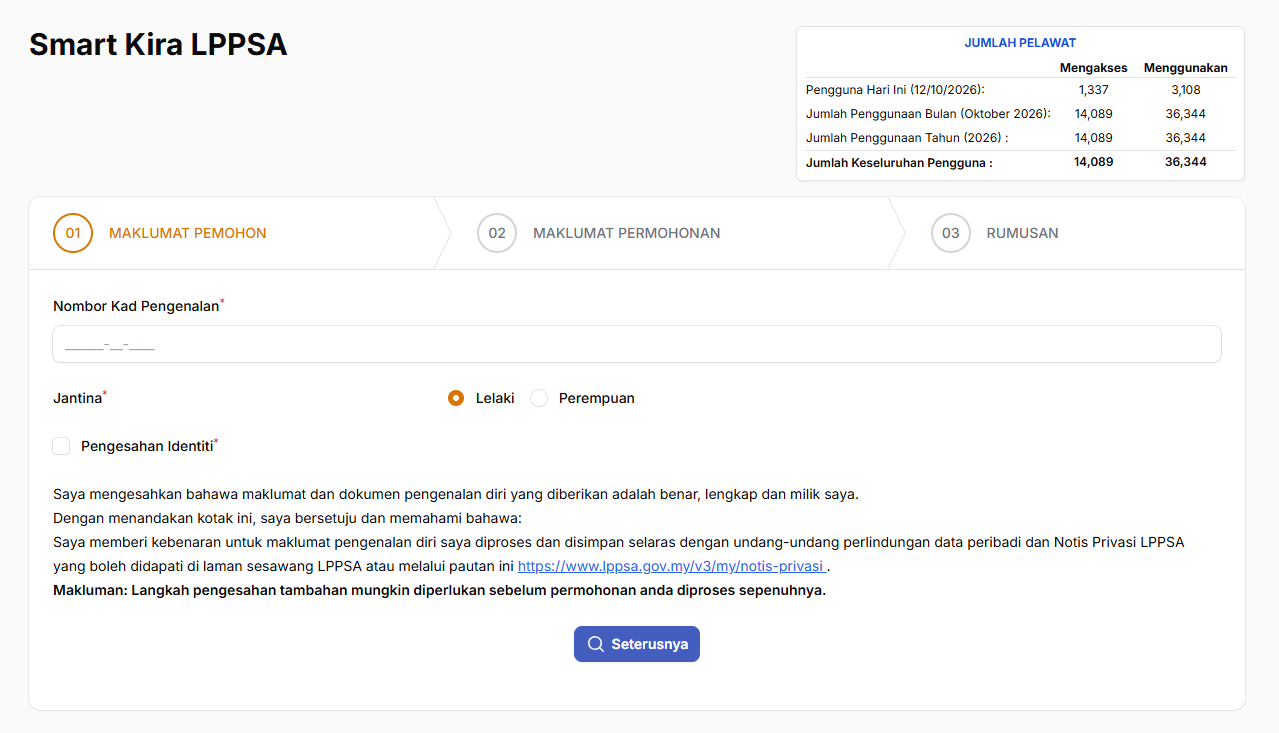Click the bold 36,344 total value
This screenshot has width=1279, height=733.
[1186, 162]
